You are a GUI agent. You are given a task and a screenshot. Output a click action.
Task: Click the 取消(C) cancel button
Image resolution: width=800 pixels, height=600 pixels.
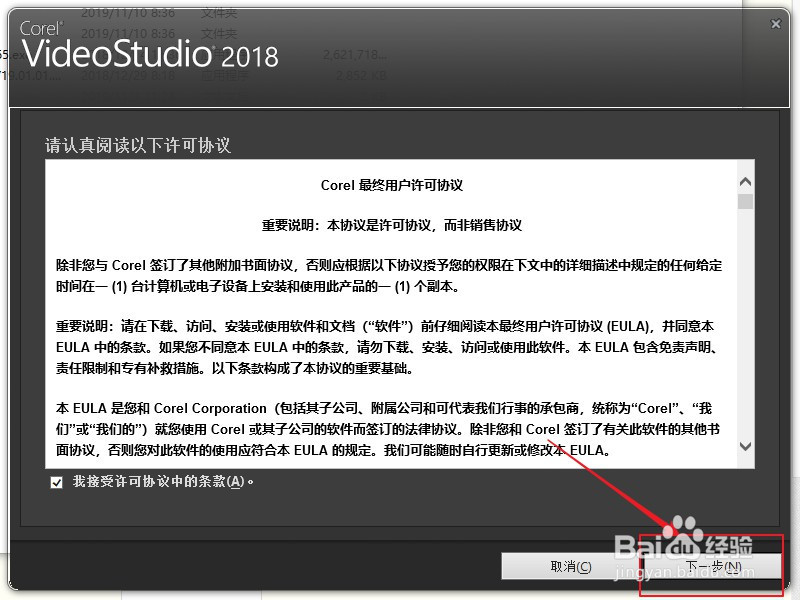570,566
